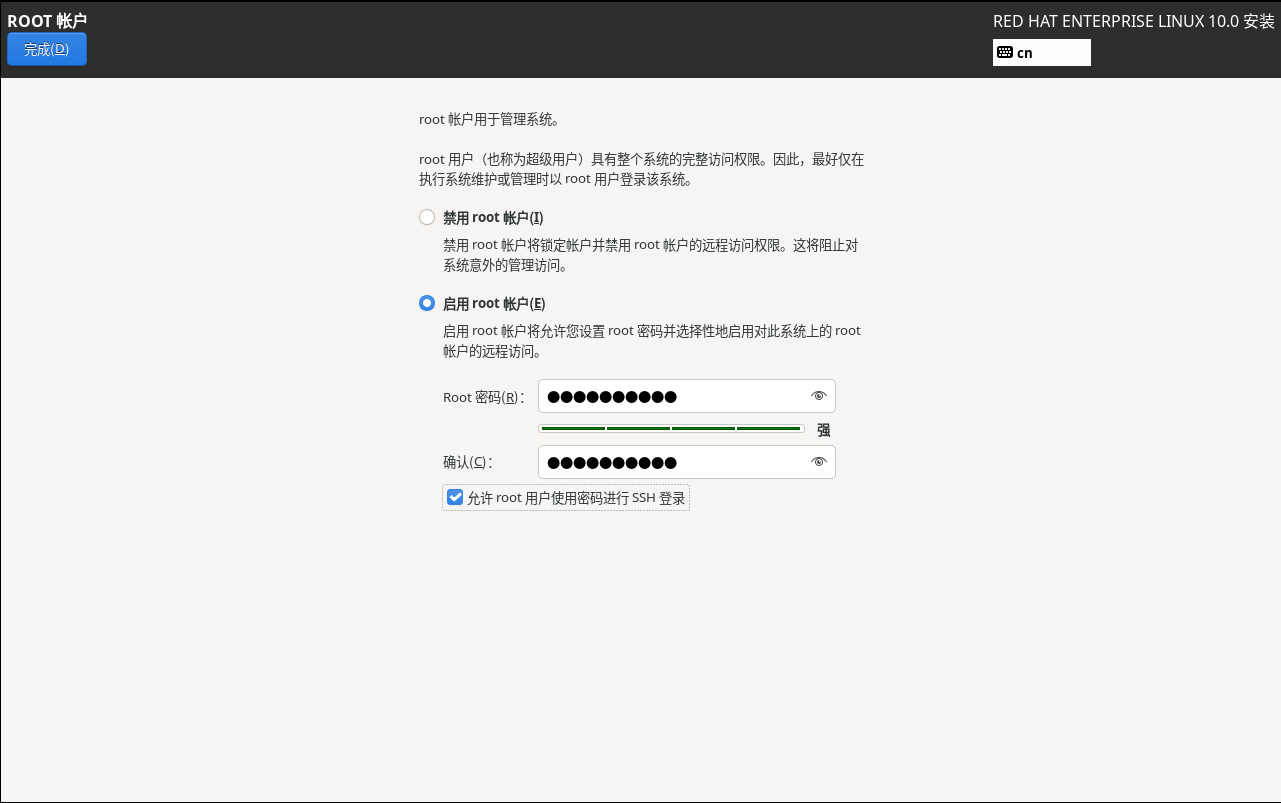Show confirm password using eye icon
Screen dimensions: 1281x803
(819, 462)
